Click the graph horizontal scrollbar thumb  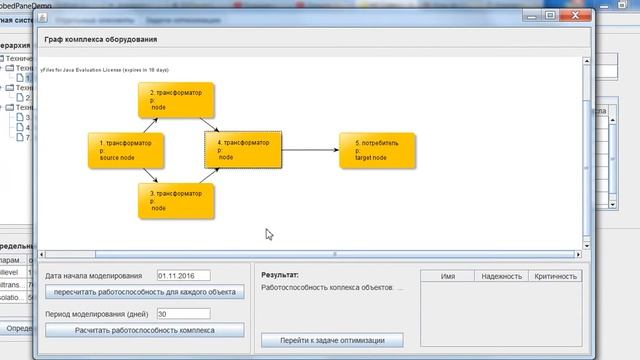click(x=335, y=254)
